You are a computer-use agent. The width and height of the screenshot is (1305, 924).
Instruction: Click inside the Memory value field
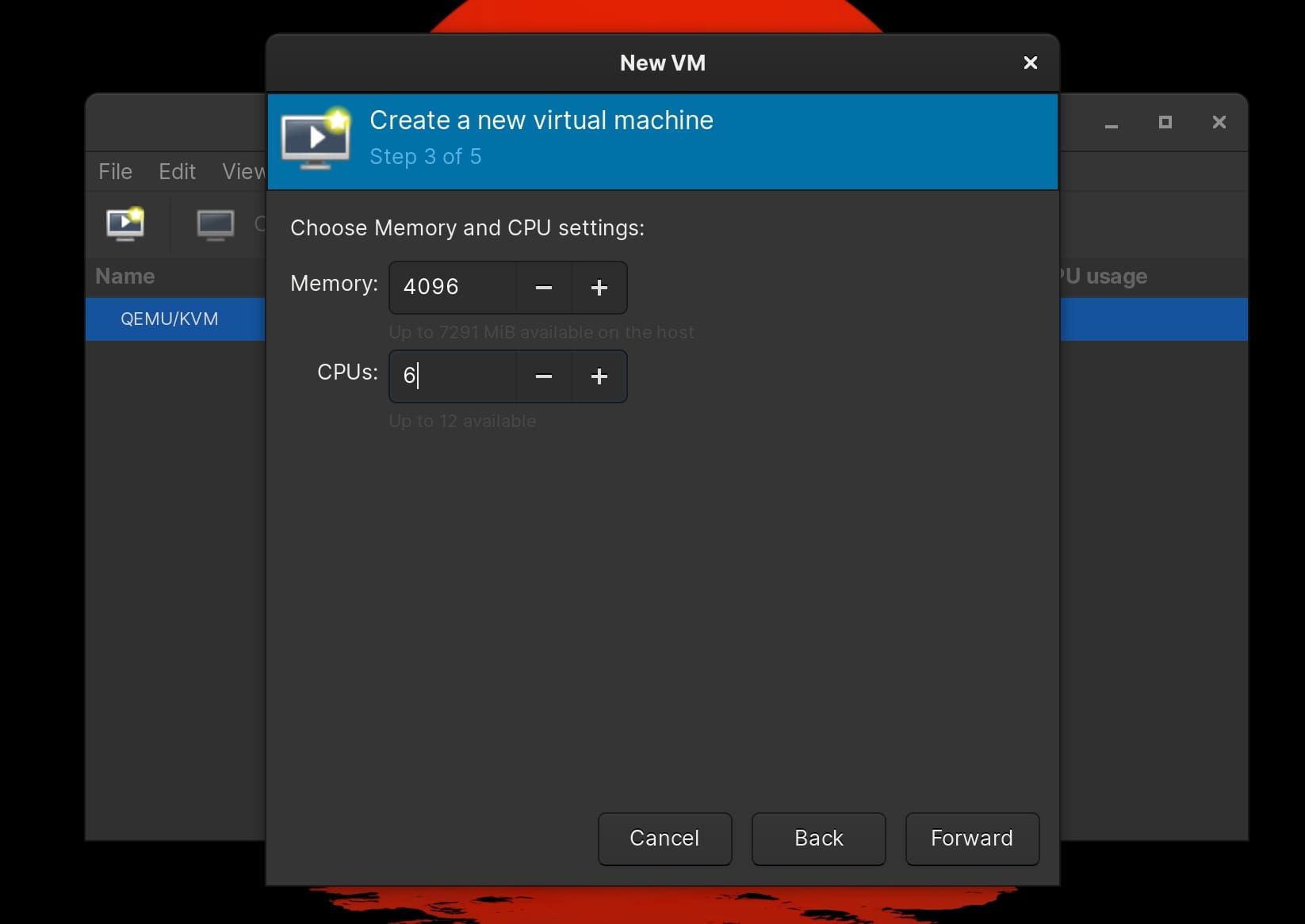(452, 287)
